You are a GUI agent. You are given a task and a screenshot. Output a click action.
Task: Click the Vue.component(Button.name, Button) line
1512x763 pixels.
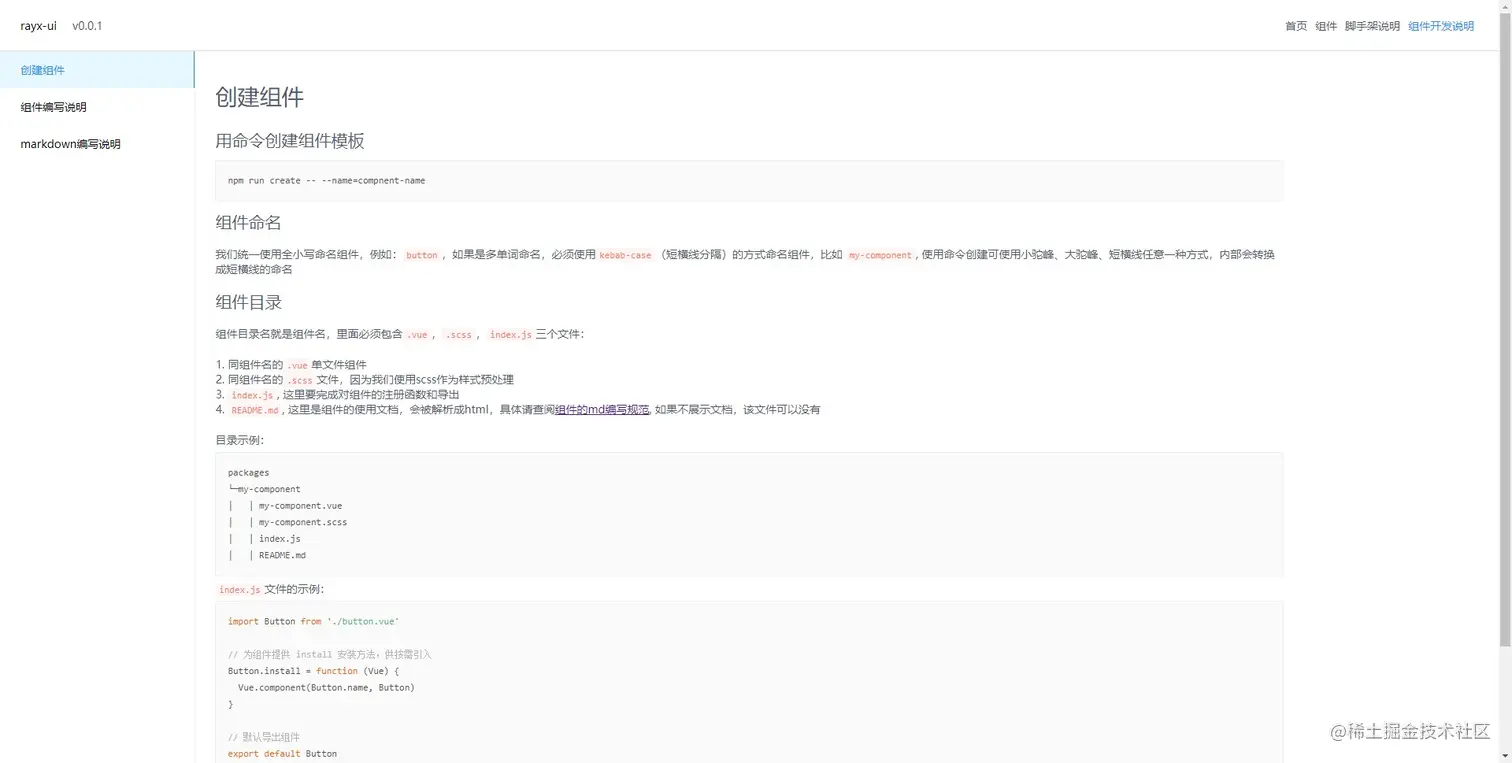[326, 688]
